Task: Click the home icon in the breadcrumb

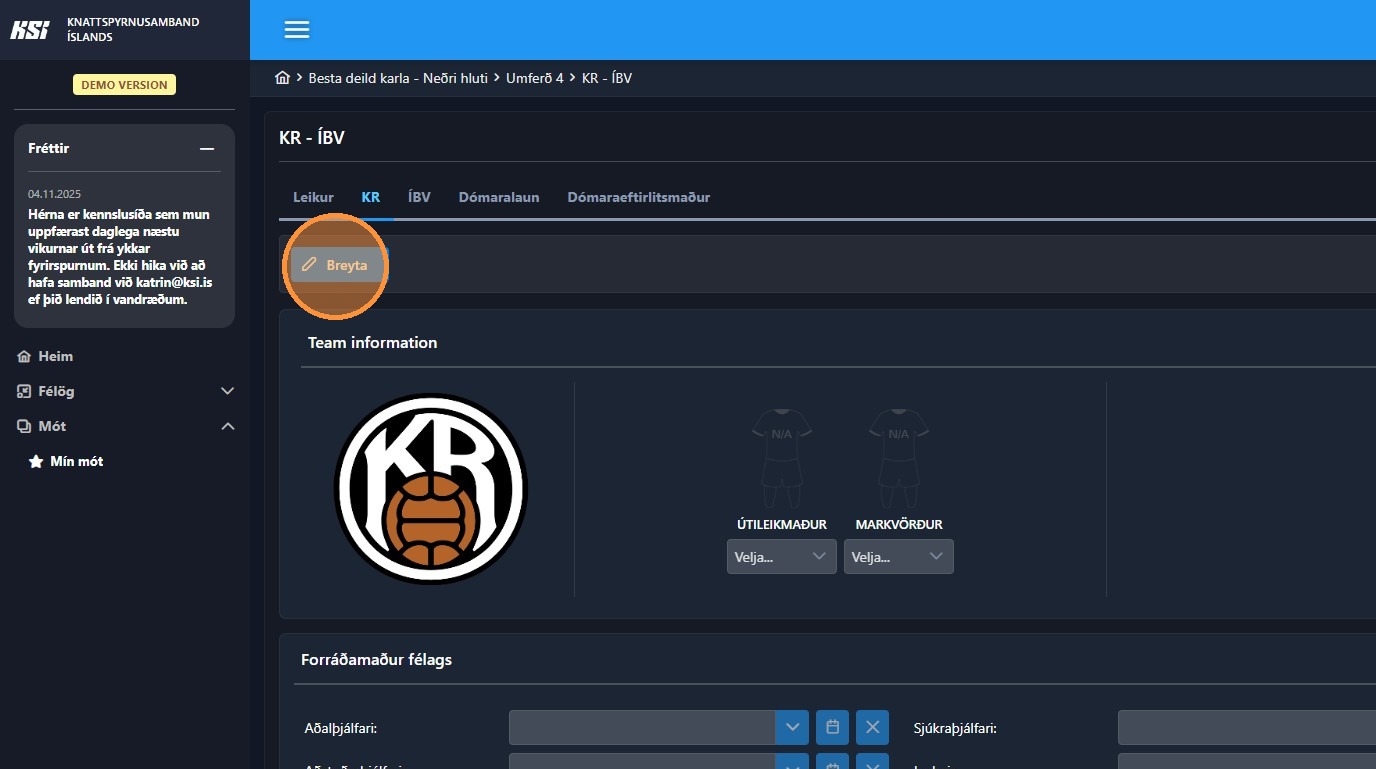Action: (x=283, y=78)
